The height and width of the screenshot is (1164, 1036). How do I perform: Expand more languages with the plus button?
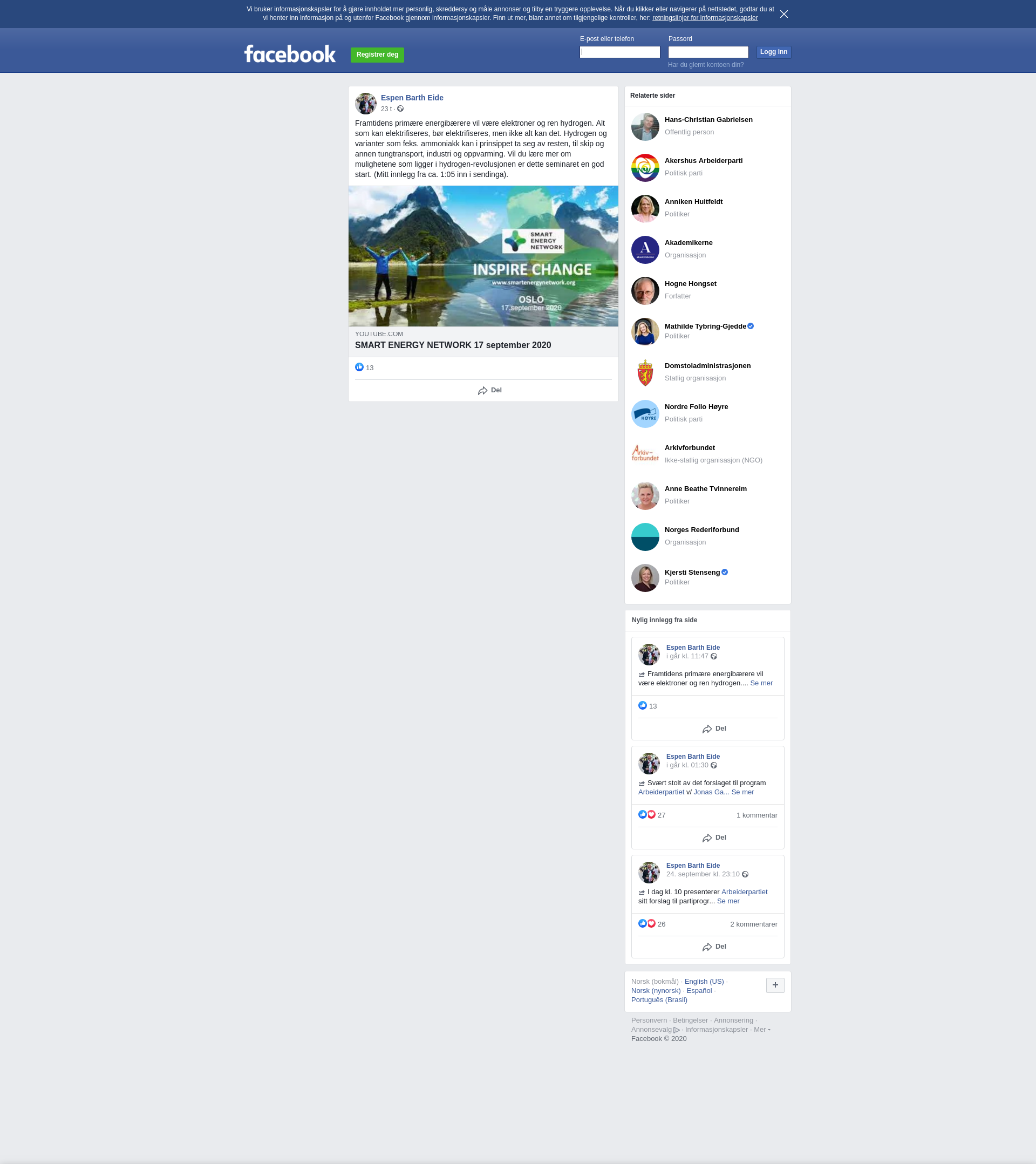pyautogui.click(x=775, y=985)
